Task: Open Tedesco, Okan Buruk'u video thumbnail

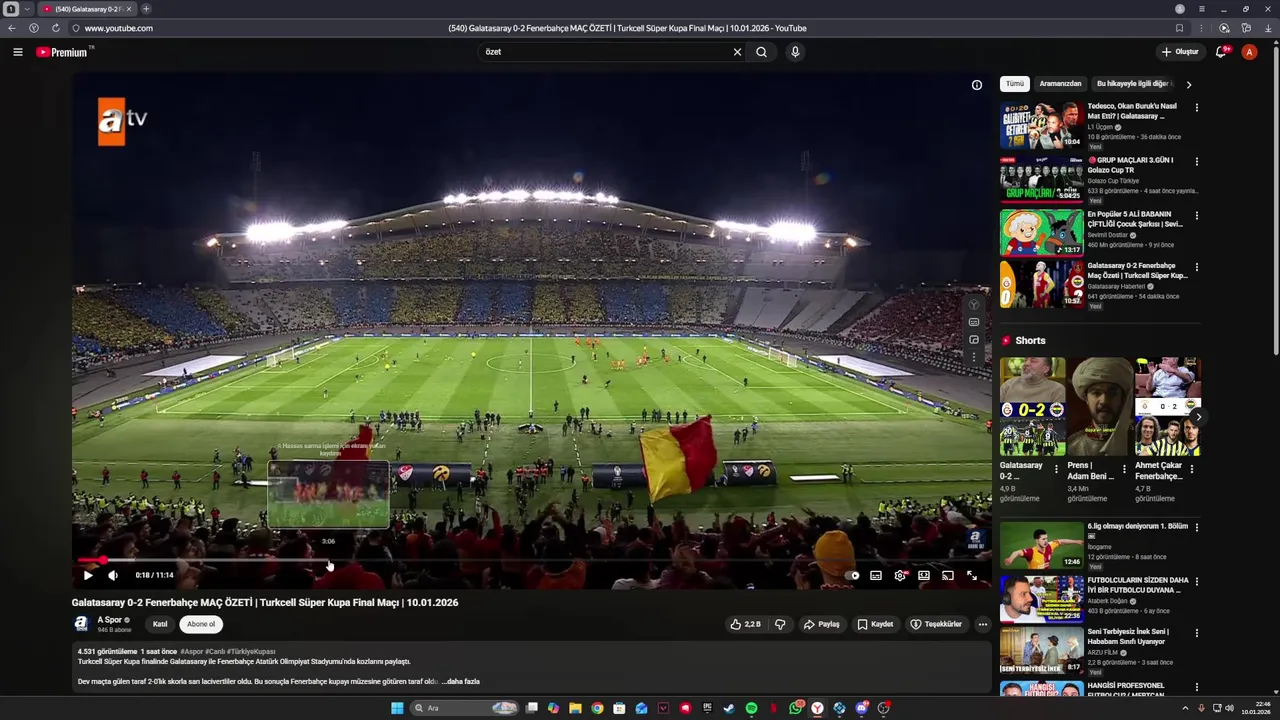Action: click(x=1041, y=125)
